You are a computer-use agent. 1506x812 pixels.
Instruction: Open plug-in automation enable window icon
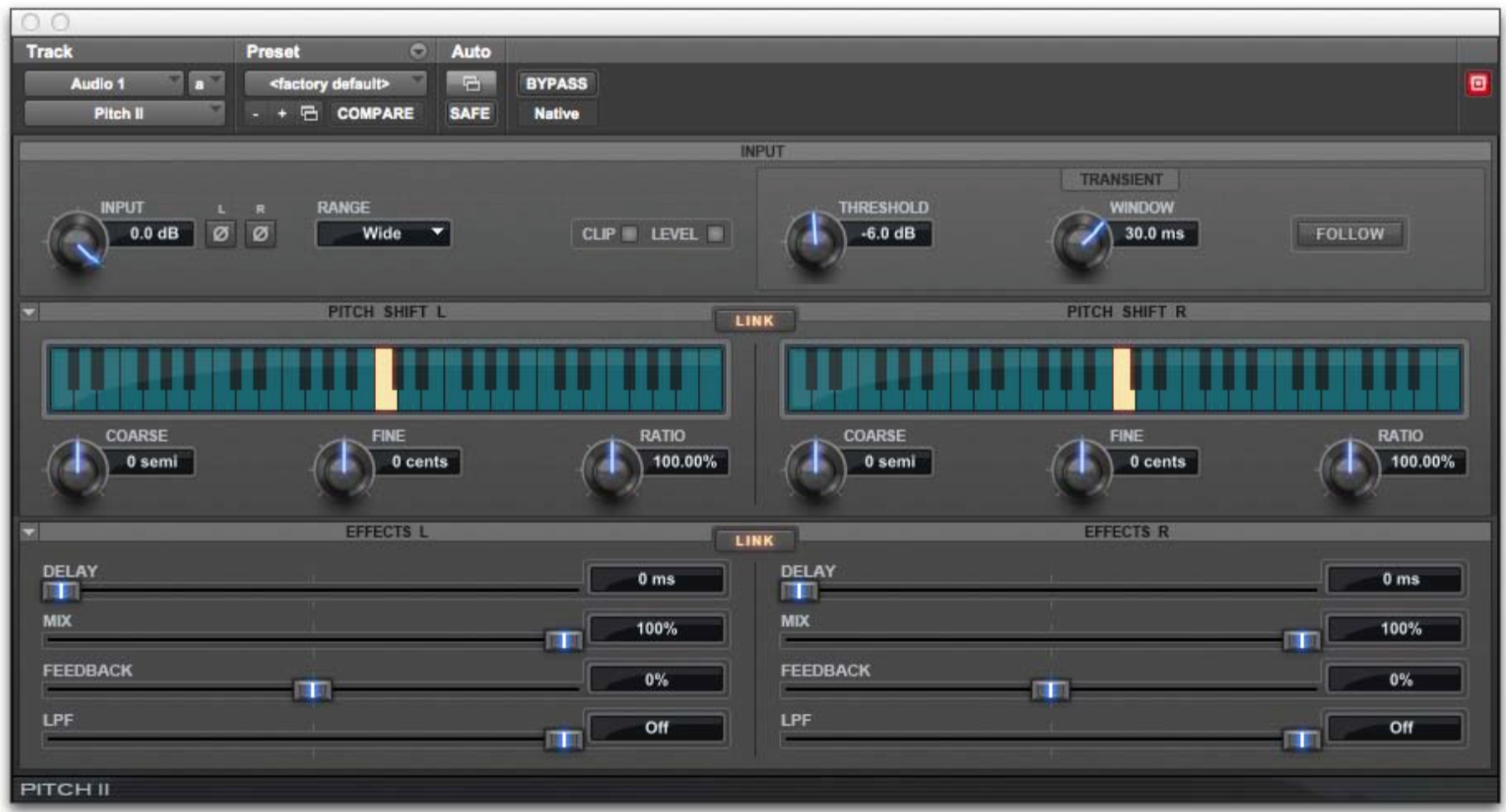coord(471,83)
